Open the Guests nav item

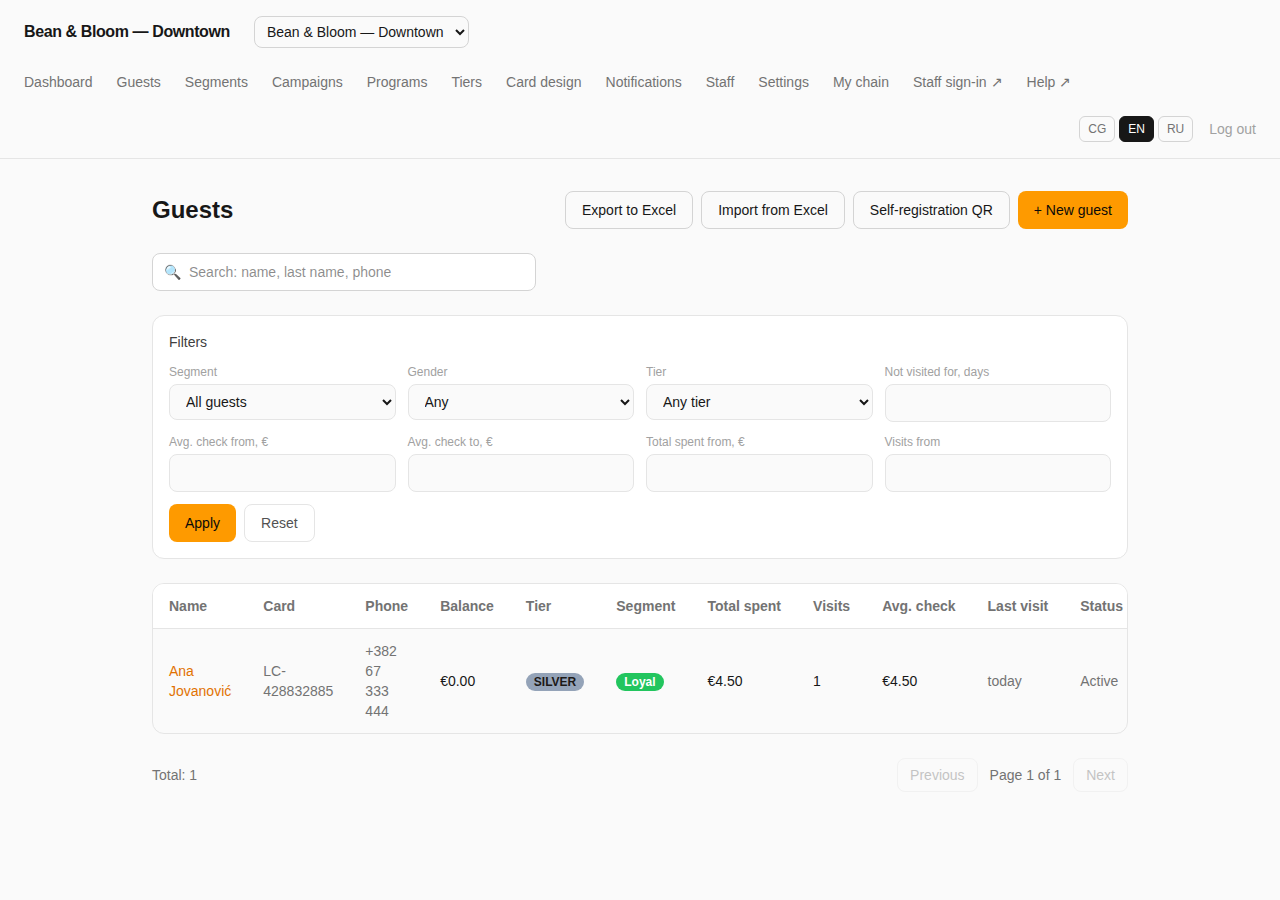pos(138,82)
